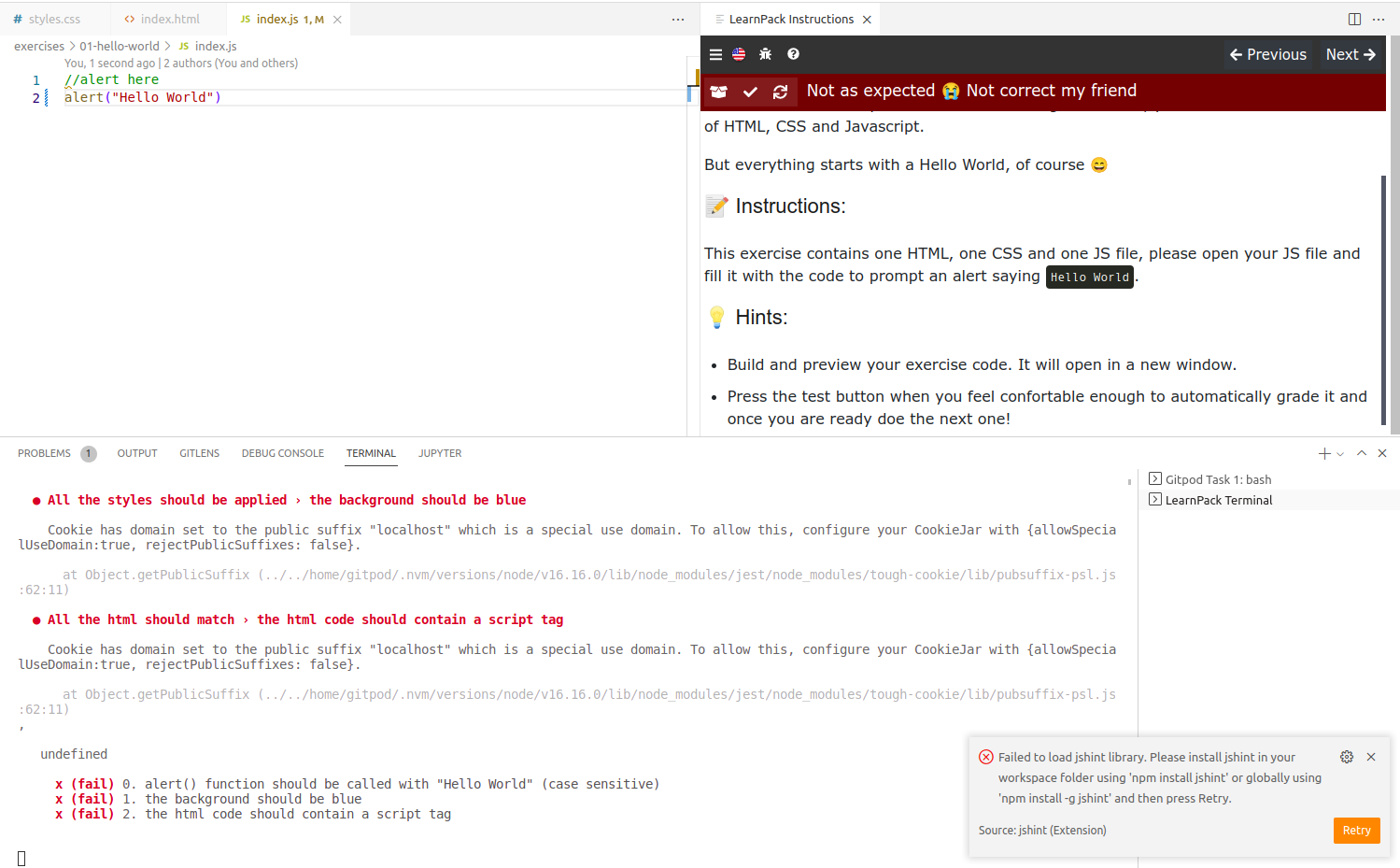Switch to the DEBUG CONSOLE tab
The image size is (1400, 868).
[282, 453]
